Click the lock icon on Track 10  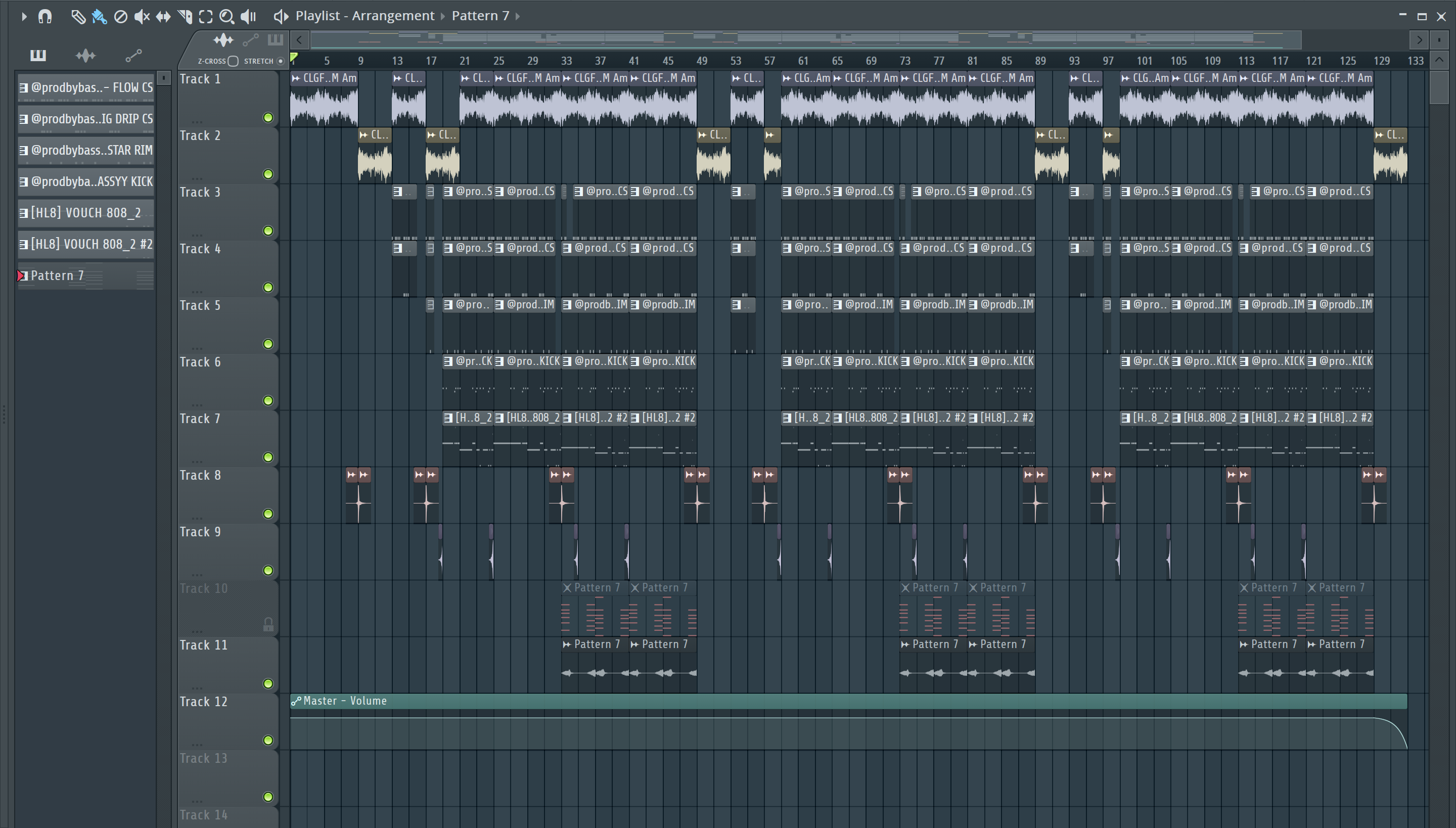(268, 625)
